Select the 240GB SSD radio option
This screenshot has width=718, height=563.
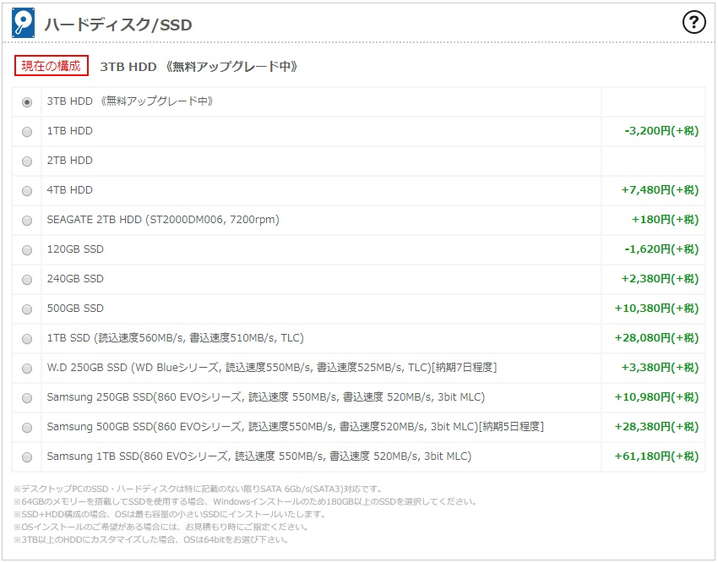[27, 280]
